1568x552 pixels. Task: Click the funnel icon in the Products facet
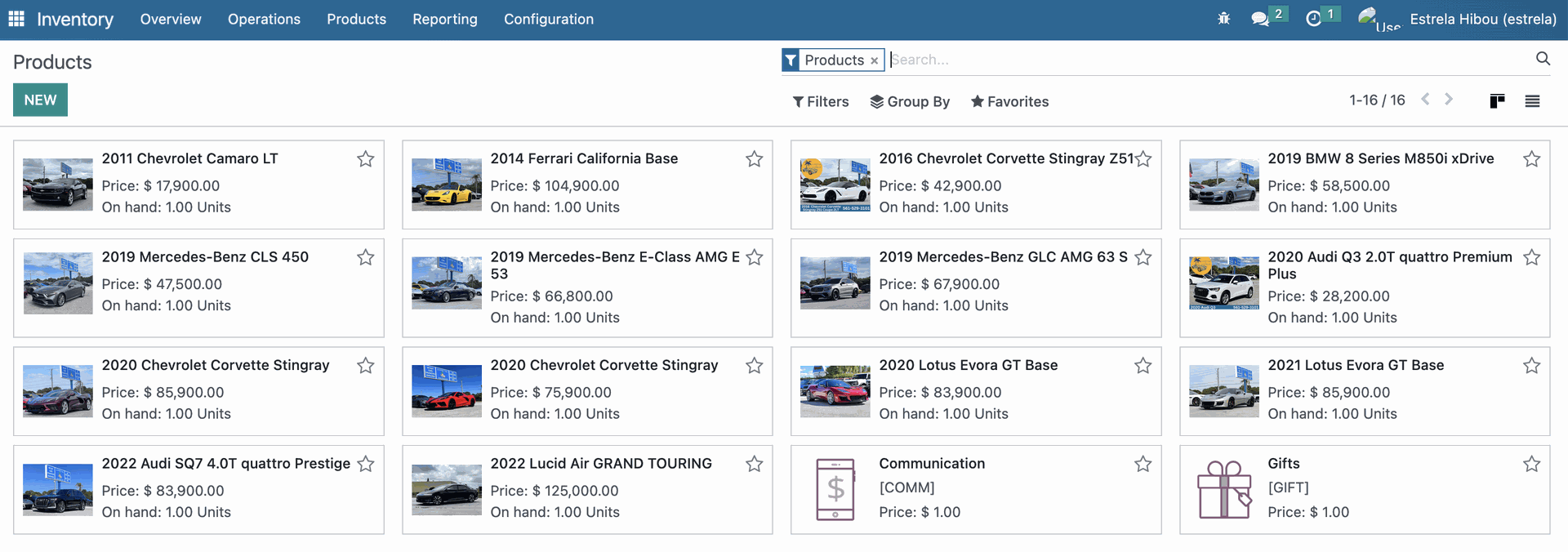(x=791, y=60)
